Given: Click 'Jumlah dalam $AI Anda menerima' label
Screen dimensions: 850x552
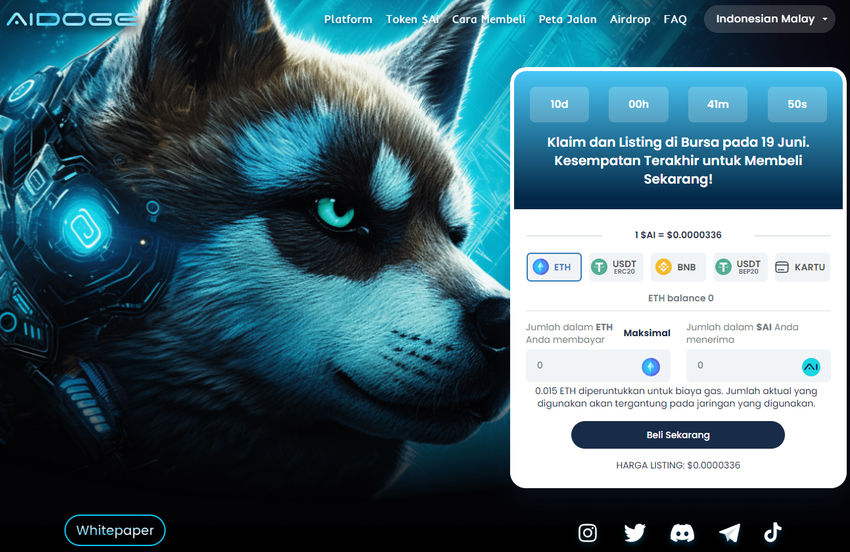Looking at the screenshot, I should pyautogui.click(x=742, y=333).
